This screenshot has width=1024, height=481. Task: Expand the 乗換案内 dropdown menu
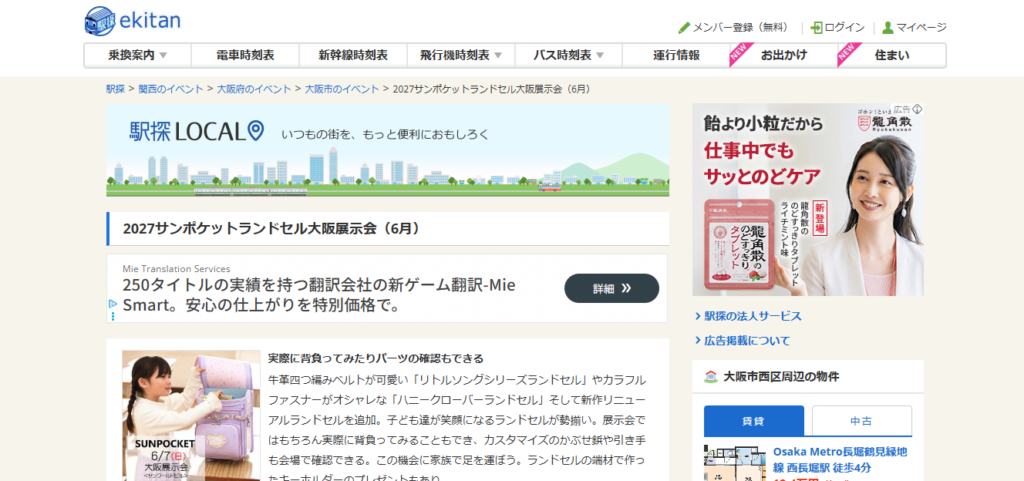[x=162, y=56]
